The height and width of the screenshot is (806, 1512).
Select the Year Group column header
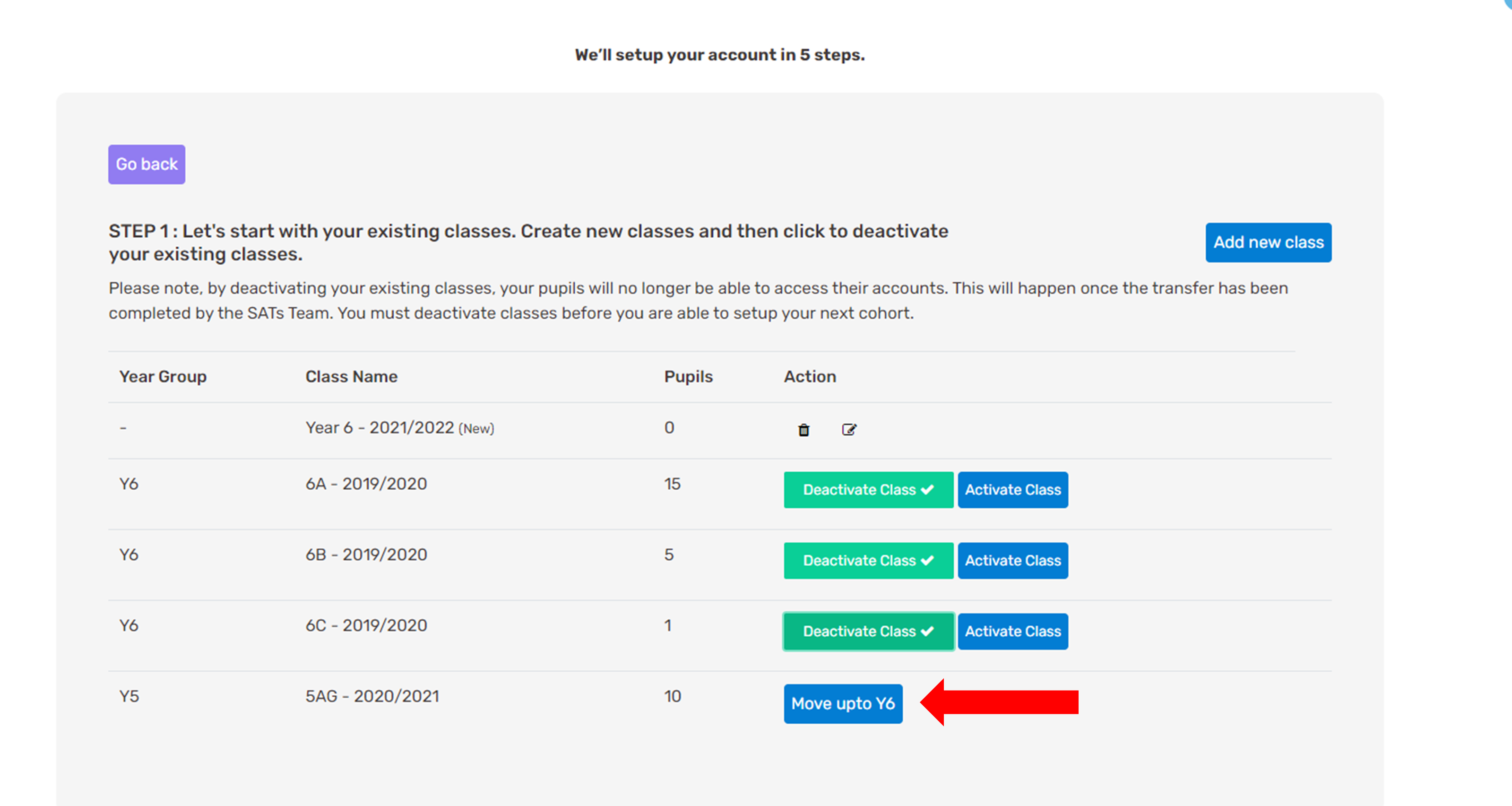point(163,377)
